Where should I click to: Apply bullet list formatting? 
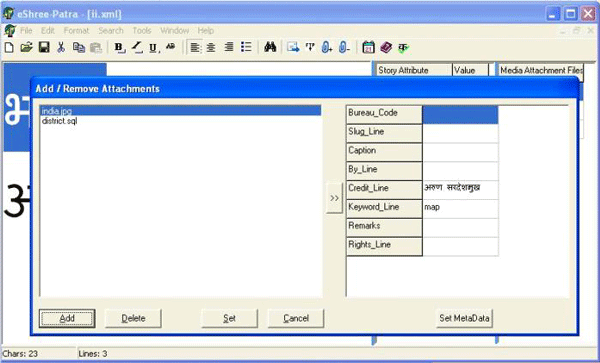pos(246,47)
